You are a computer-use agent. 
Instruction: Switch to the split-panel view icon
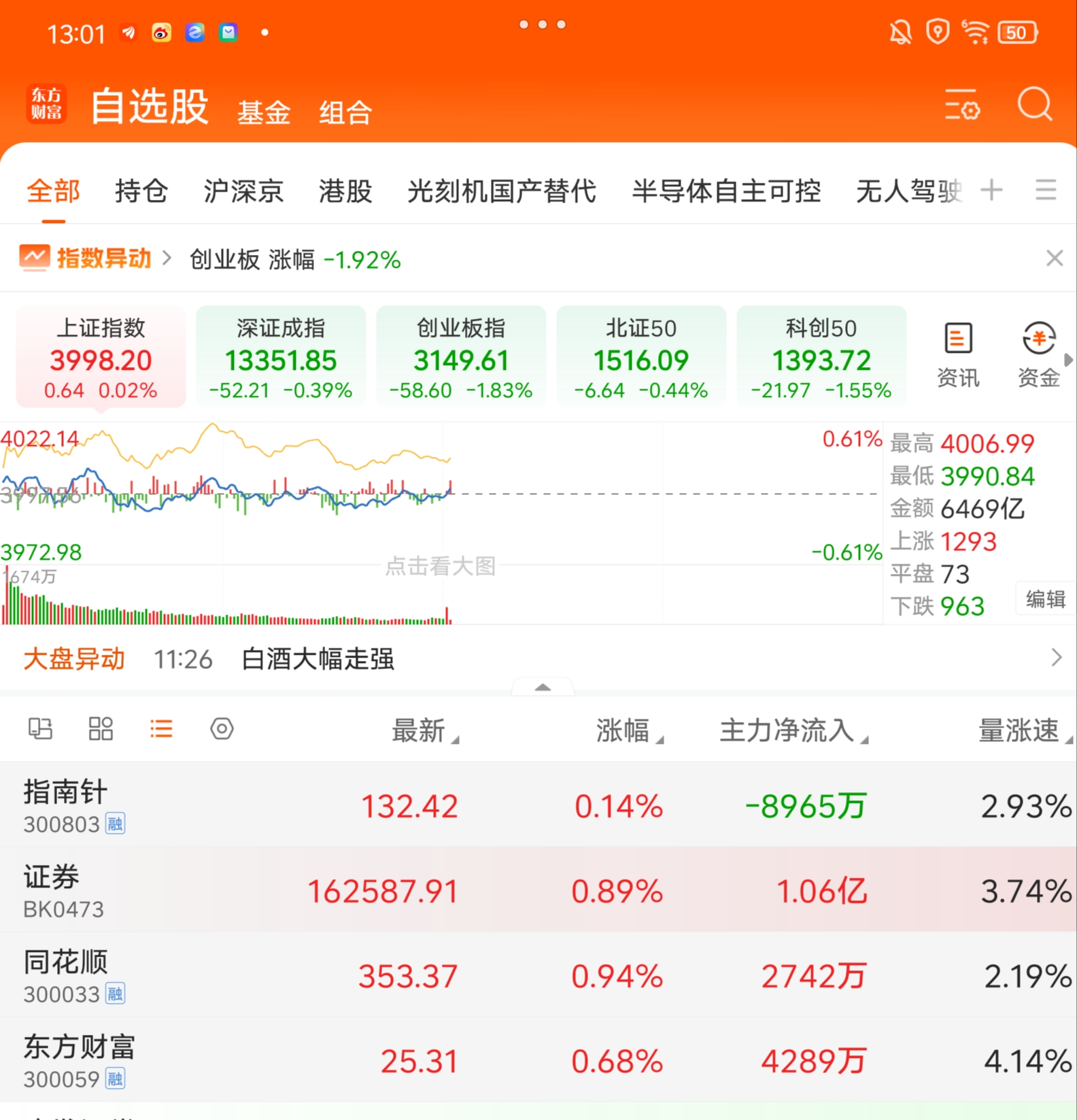40,729
